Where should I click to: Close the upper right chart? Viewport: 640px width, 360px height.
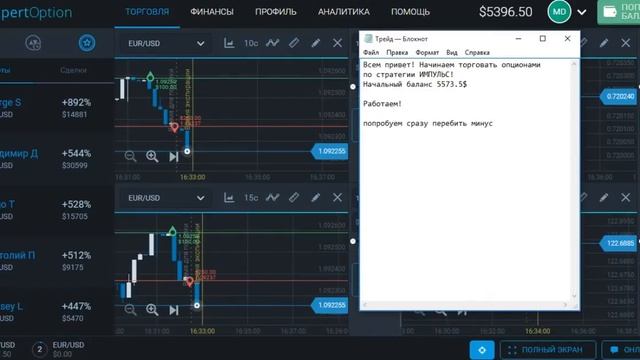[x=625, y=43]
